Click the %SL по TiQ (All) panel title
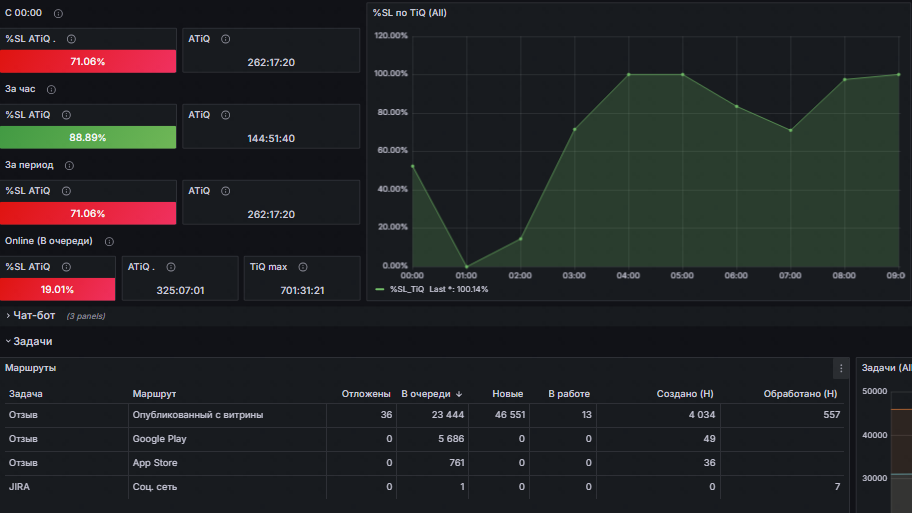Image resolution: width=912 pixels, height=513 pixels. pos(409,13)
